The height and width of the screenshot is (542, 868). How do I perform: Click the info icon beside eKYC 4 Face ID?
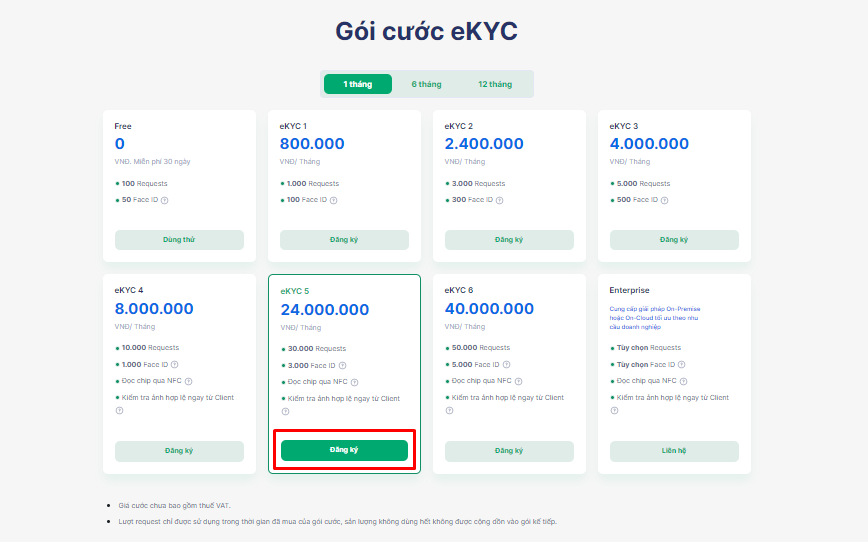174,364
